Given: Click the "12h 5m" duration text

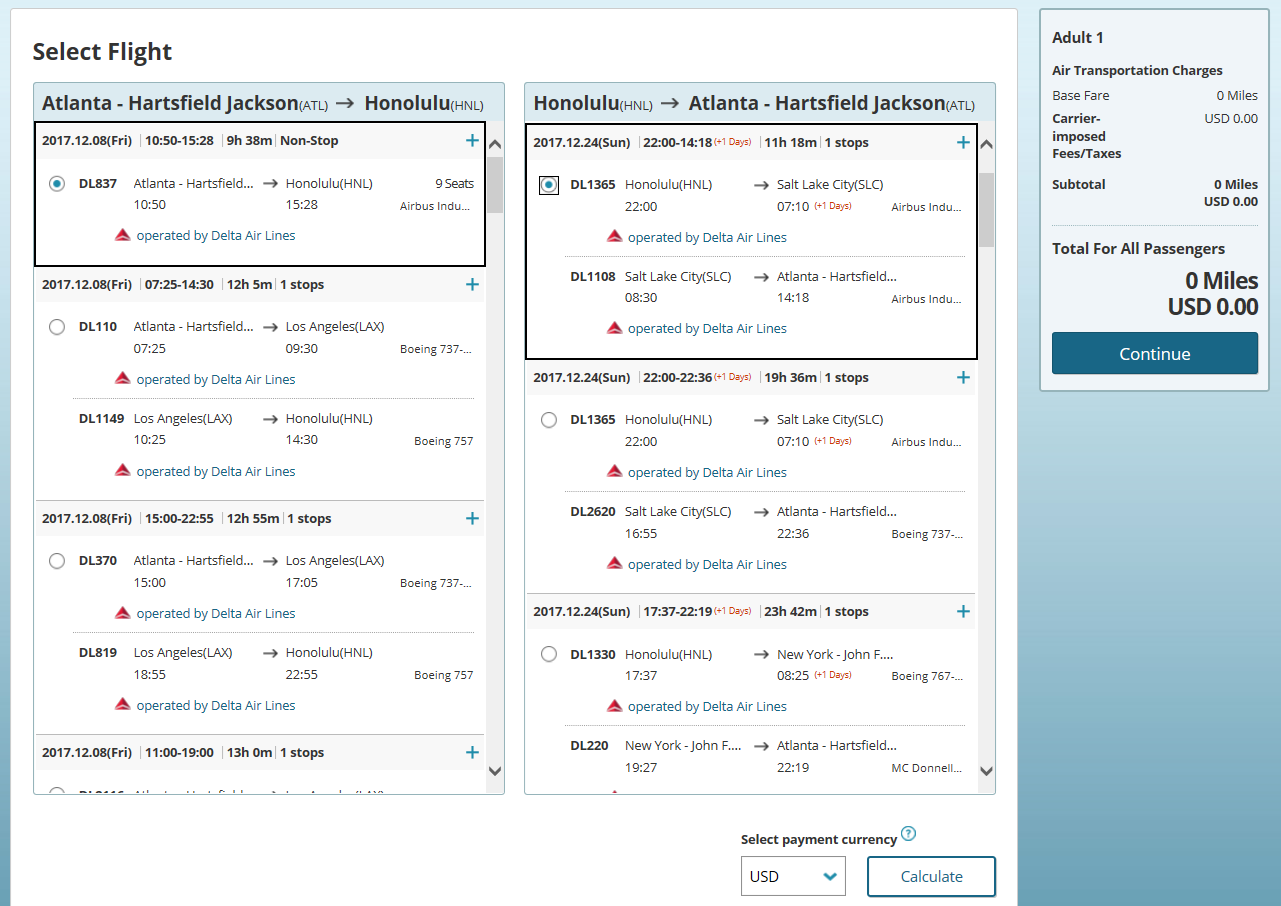Looking at the screenshot, I should click(249, 285).
